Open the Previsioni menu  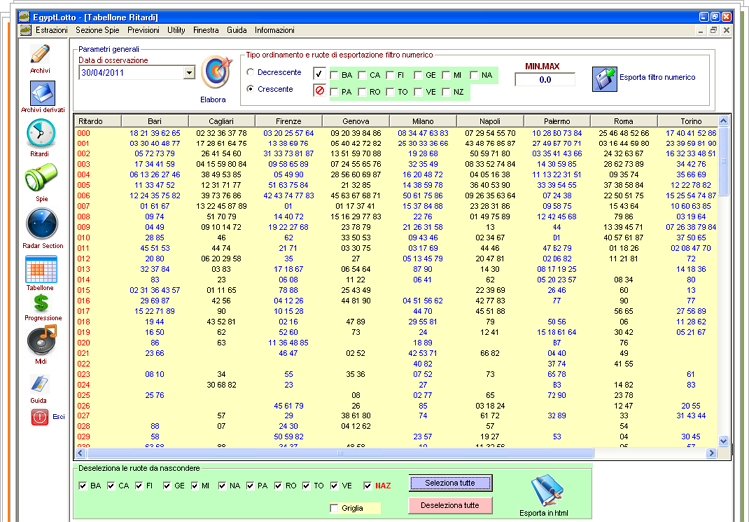point(143,30)
